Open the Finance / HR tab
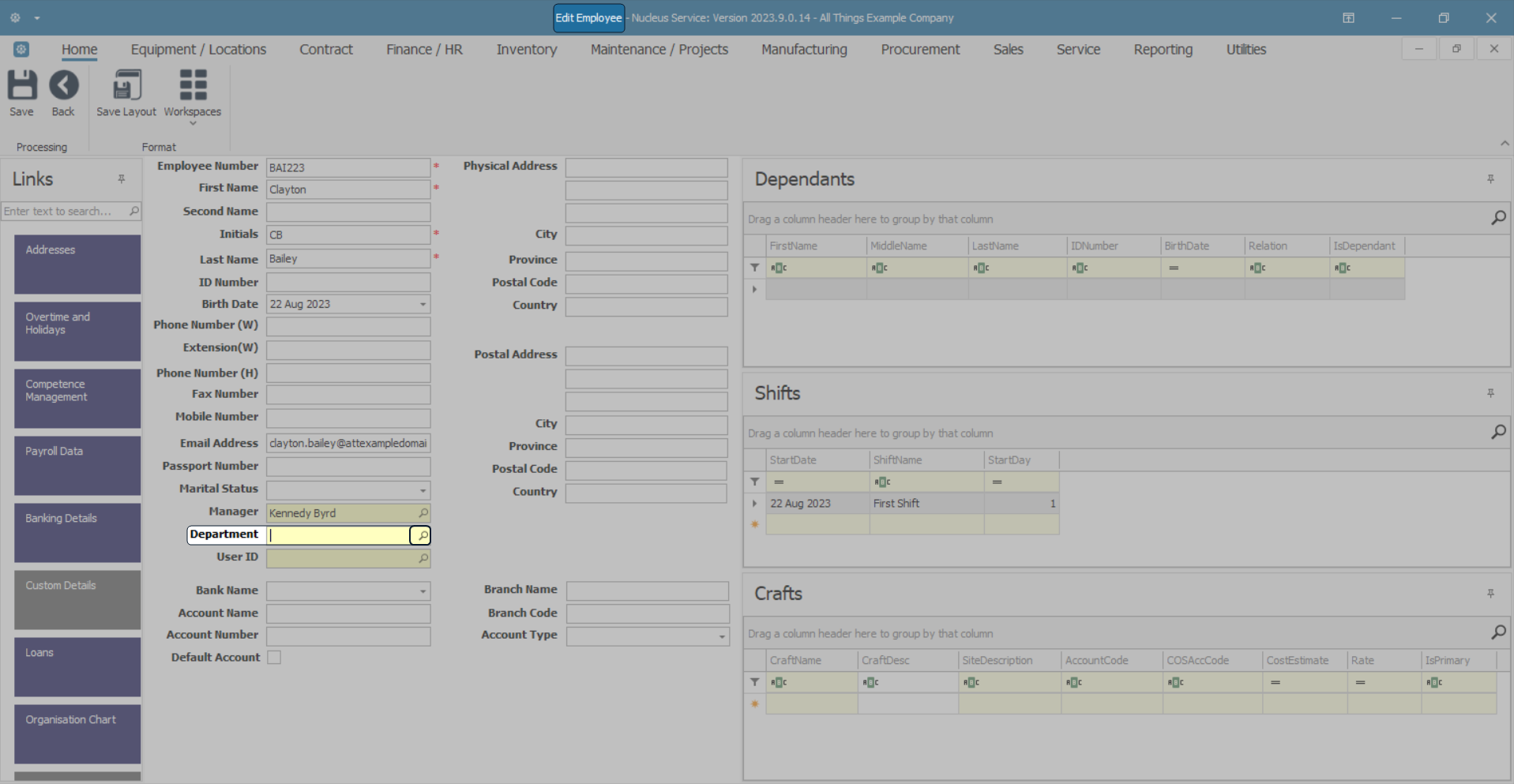This screenshot has width=1514, height=784. tap(424, 49)
